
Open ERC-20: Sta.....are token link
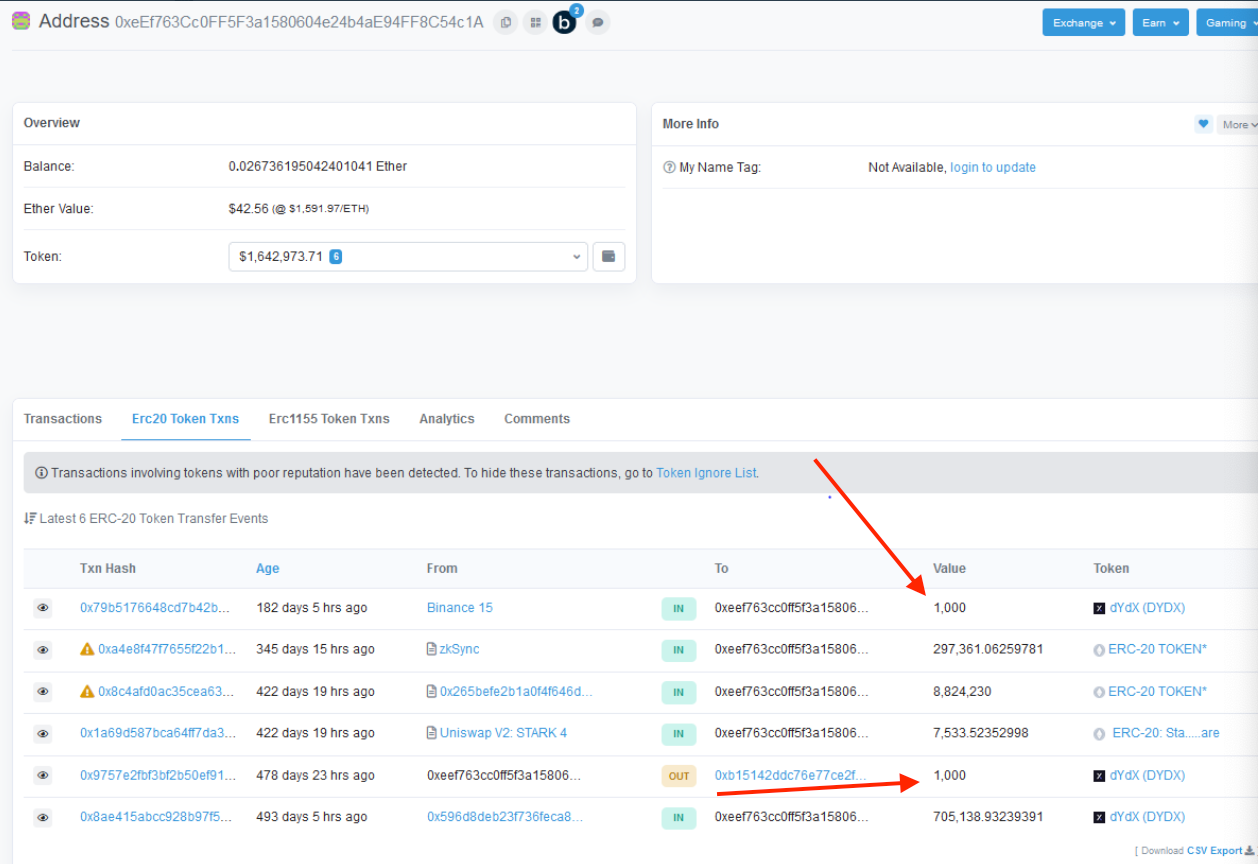tap(1166, 733)
